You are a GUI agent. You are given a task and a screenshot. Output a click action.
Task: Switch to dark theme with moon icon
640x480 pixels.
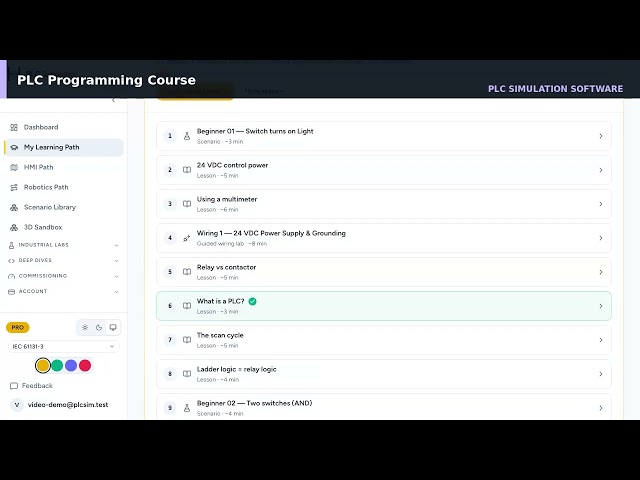pyautogui.click(x=99, y=327)
